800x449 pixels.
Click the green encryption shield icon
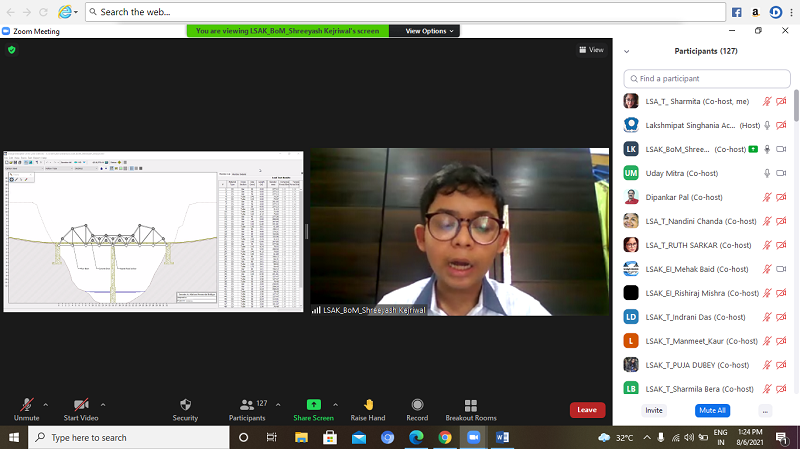pyautogui.click(x=12, y=49)
